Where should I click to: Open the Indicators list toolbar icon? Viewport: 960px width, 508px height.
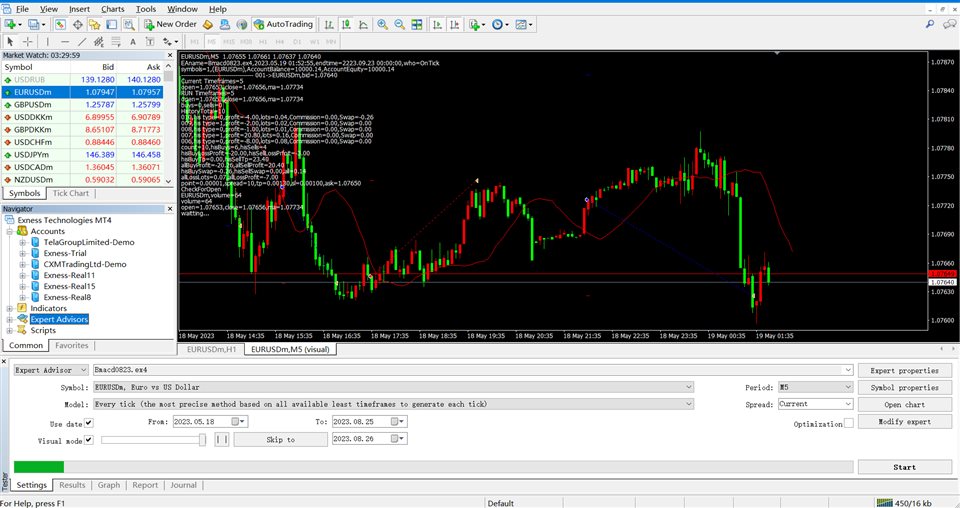tap(476, 24)
